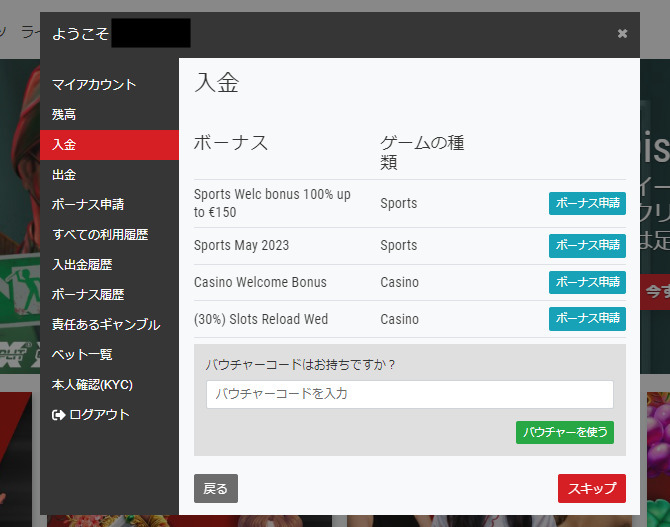Click the green バウチャーを使う button
The width and height of the screenshot is (670, 527).
[x=565, y=433]
